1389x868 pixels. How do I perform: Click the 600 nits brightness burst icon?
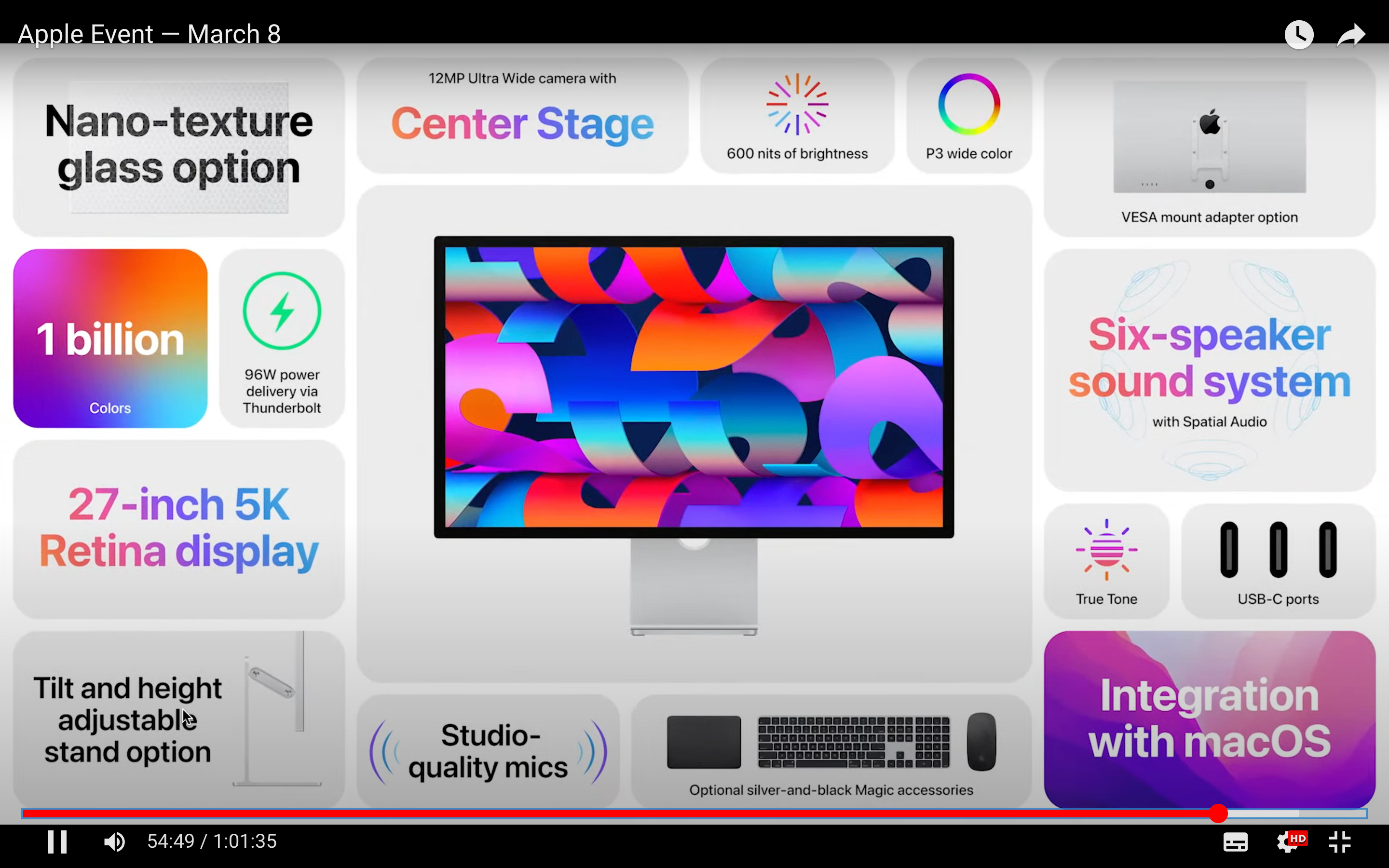pos(797,104)
